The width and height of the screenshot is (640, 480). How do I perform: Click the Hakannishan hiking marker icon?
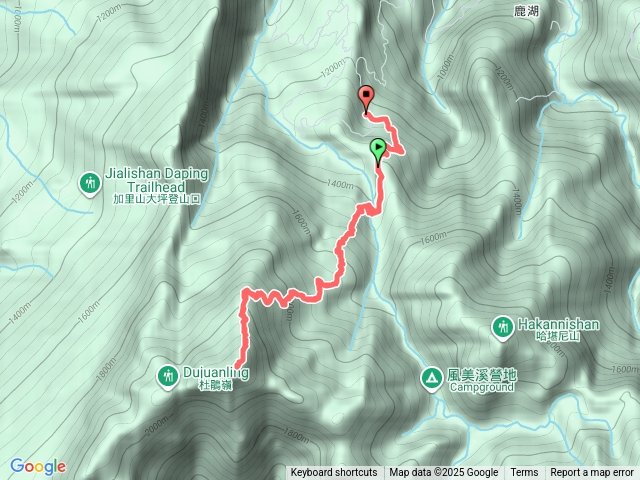pos(502,327)
